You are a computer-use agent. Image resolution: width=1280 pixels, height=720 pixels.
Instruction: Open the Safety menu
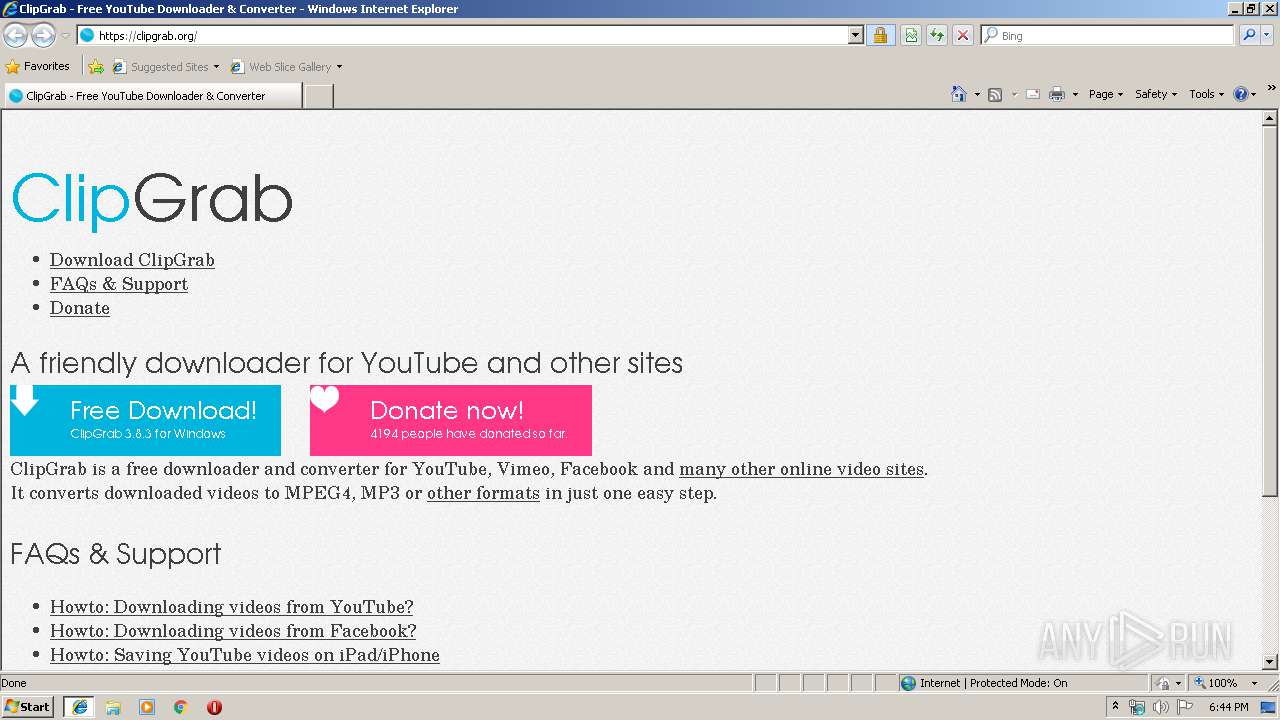[x=1157, y=94]
